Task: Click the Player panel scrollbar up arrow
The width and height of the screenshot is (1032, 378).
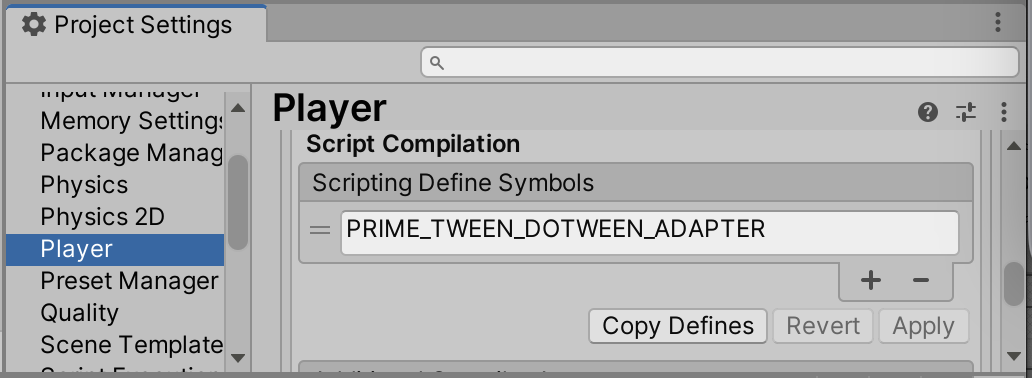Action: [1014, 146]
